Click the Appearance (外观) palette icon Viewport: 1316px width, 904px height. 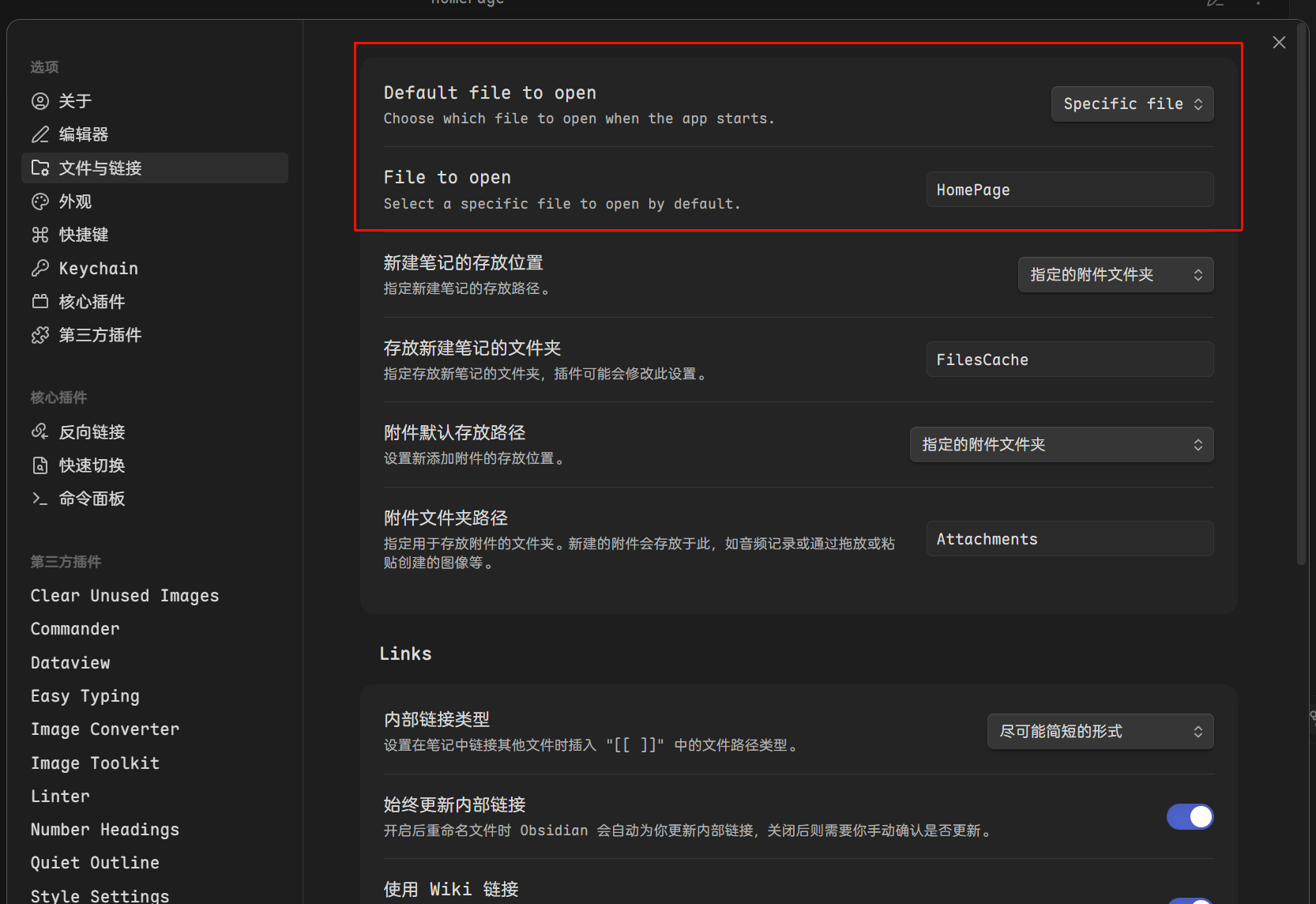(40, 202)
